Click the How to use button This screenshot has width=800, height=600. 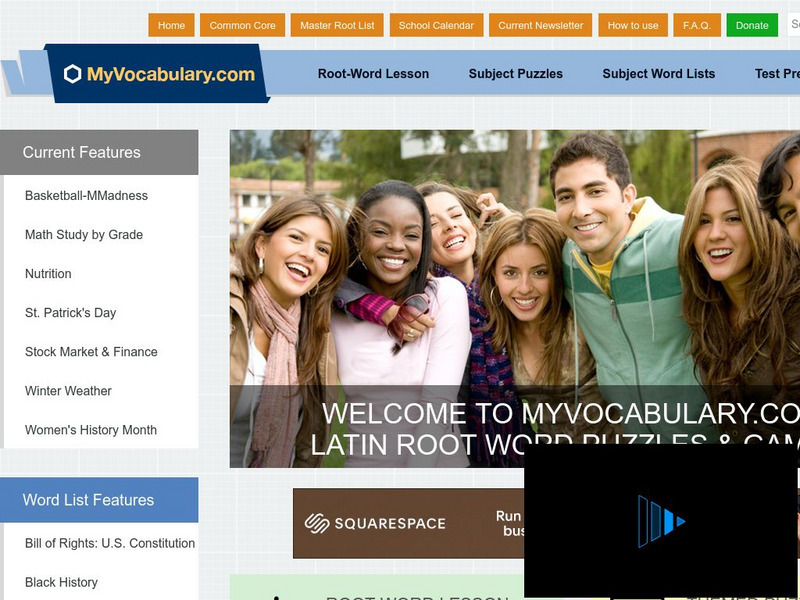coord(633,25)
